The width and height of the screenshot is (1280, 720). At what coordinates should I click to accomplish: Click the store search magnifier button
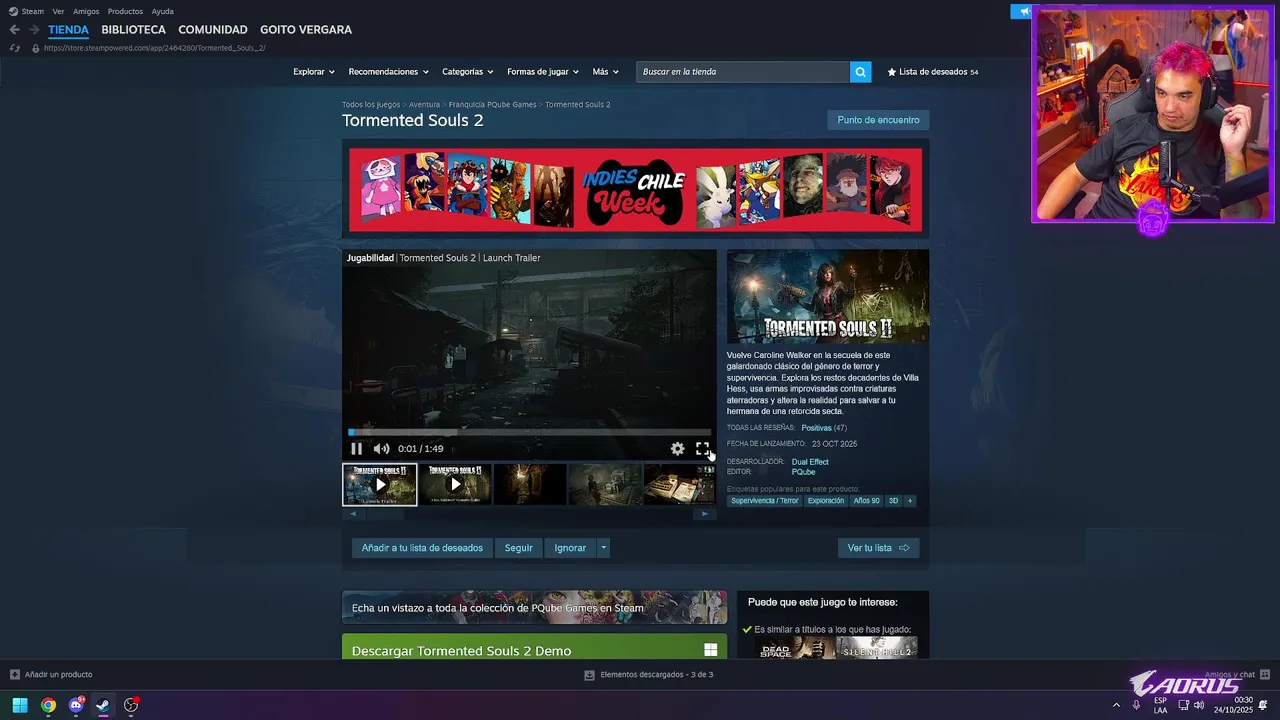[x=860, y=72]
